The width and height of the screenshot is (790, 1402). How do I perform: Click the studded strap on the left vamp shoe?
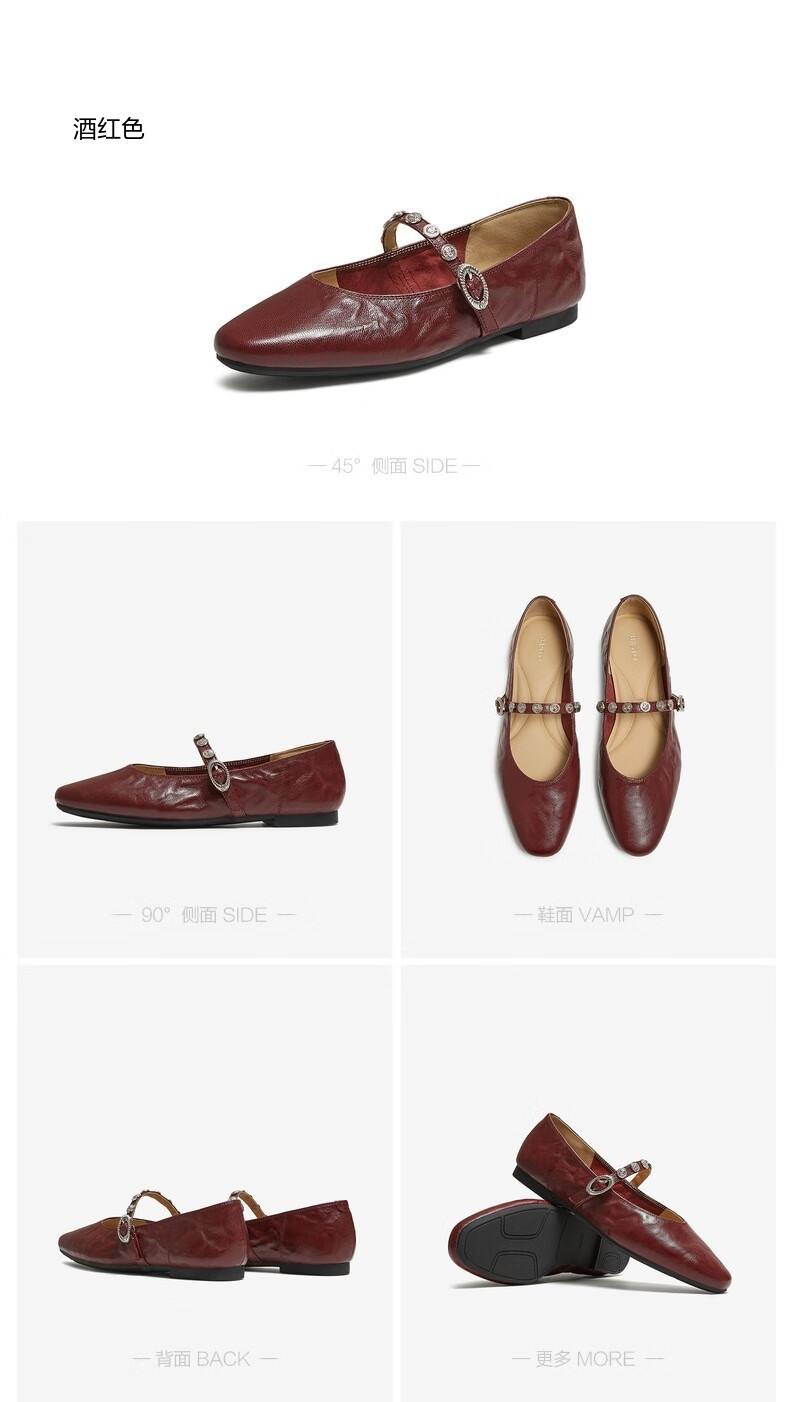[536, 706]
